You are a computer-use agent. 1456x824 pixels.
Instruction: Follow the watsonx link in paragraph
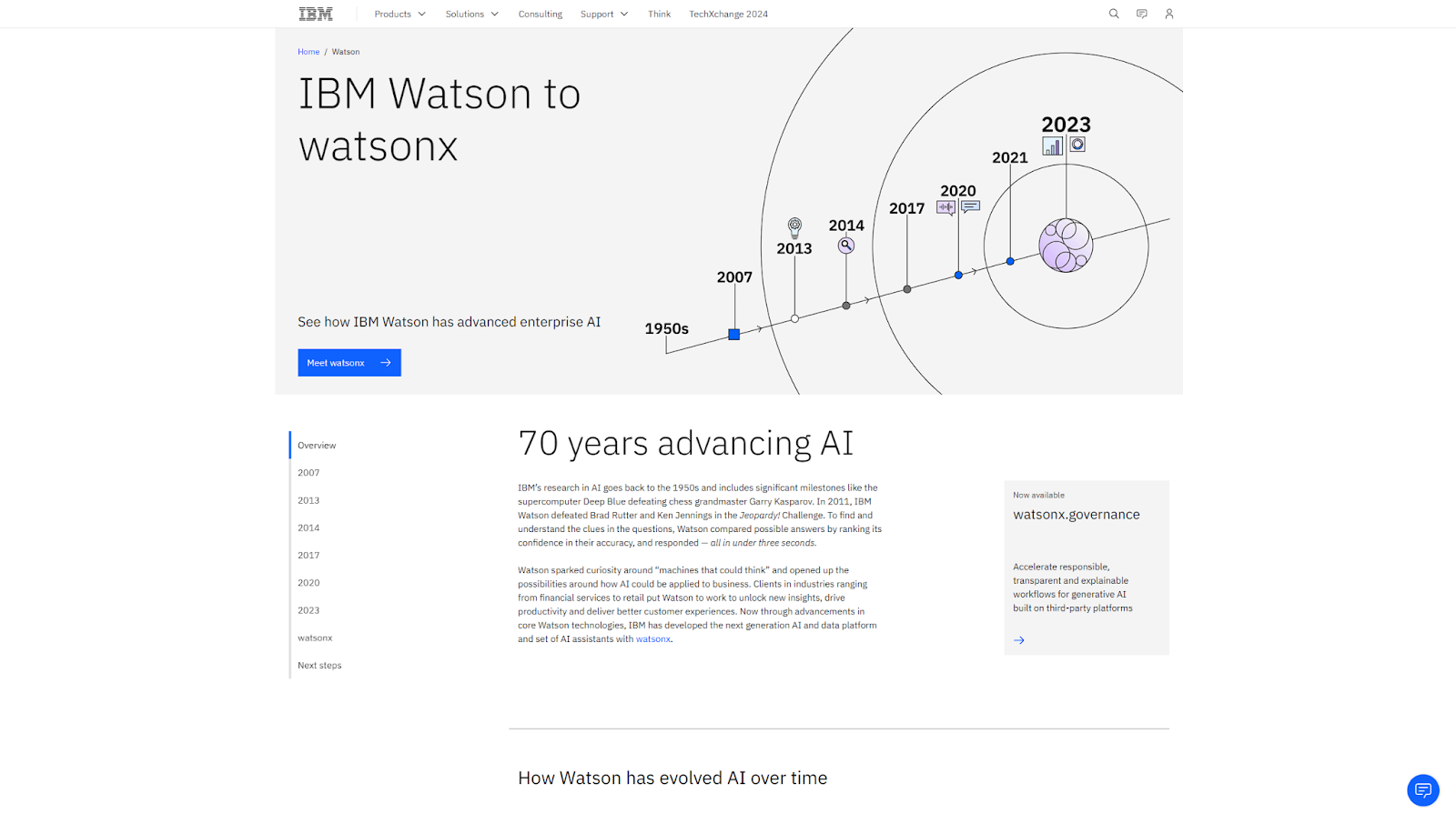coord(652,639)
